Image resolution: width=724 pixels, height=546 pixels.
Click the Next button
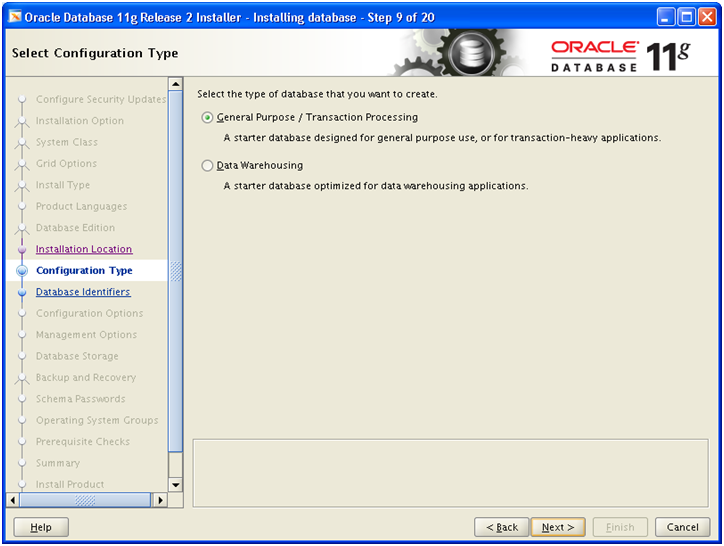(558, 527)
